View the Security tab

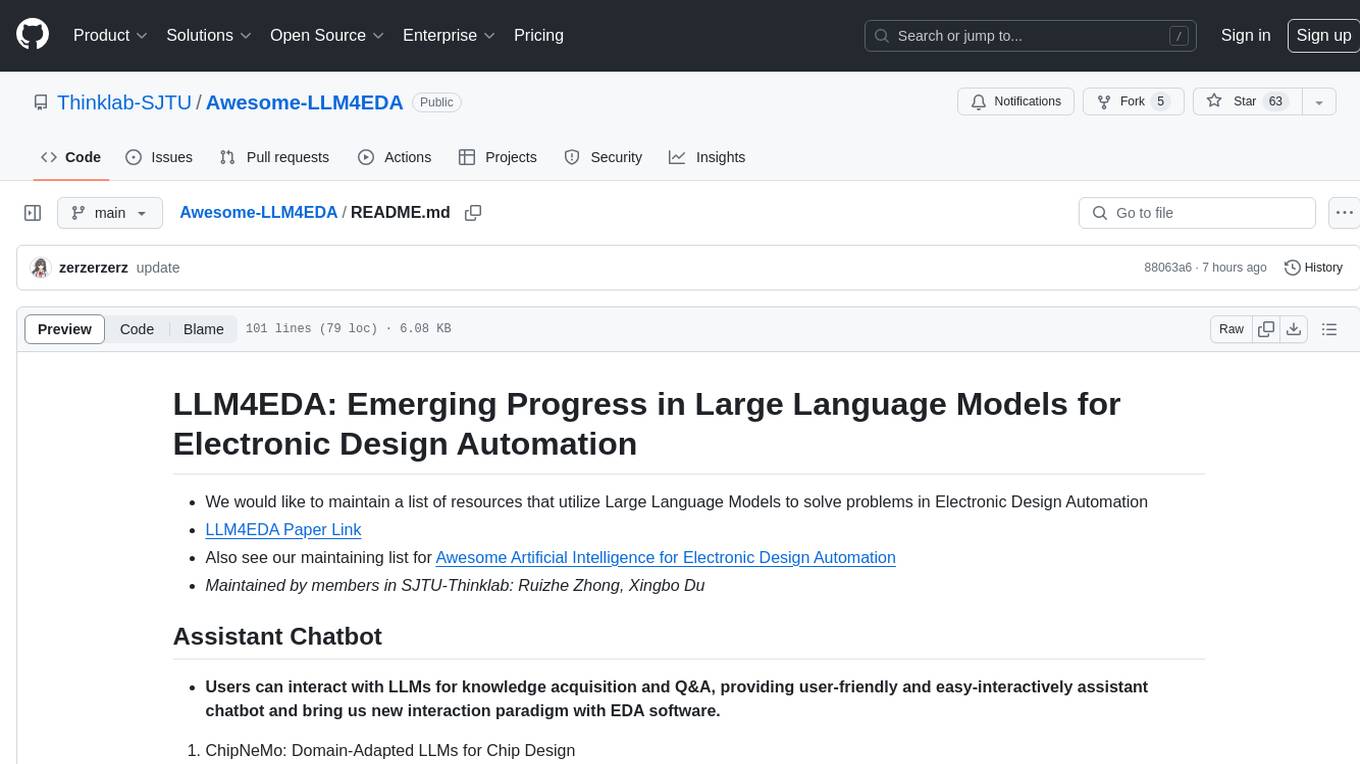pyautogui.click(x=603, y=157)
